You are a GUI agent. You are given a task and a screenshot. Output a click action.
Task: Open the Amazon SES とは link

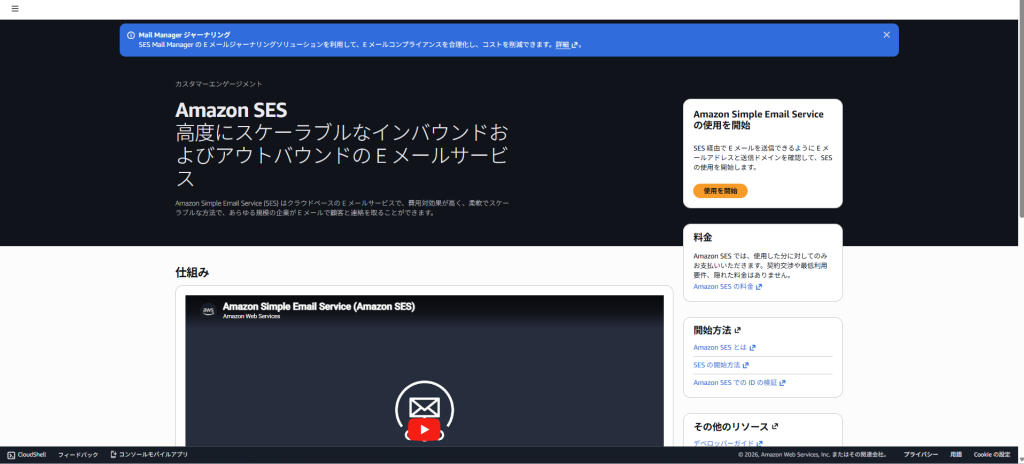719,347
